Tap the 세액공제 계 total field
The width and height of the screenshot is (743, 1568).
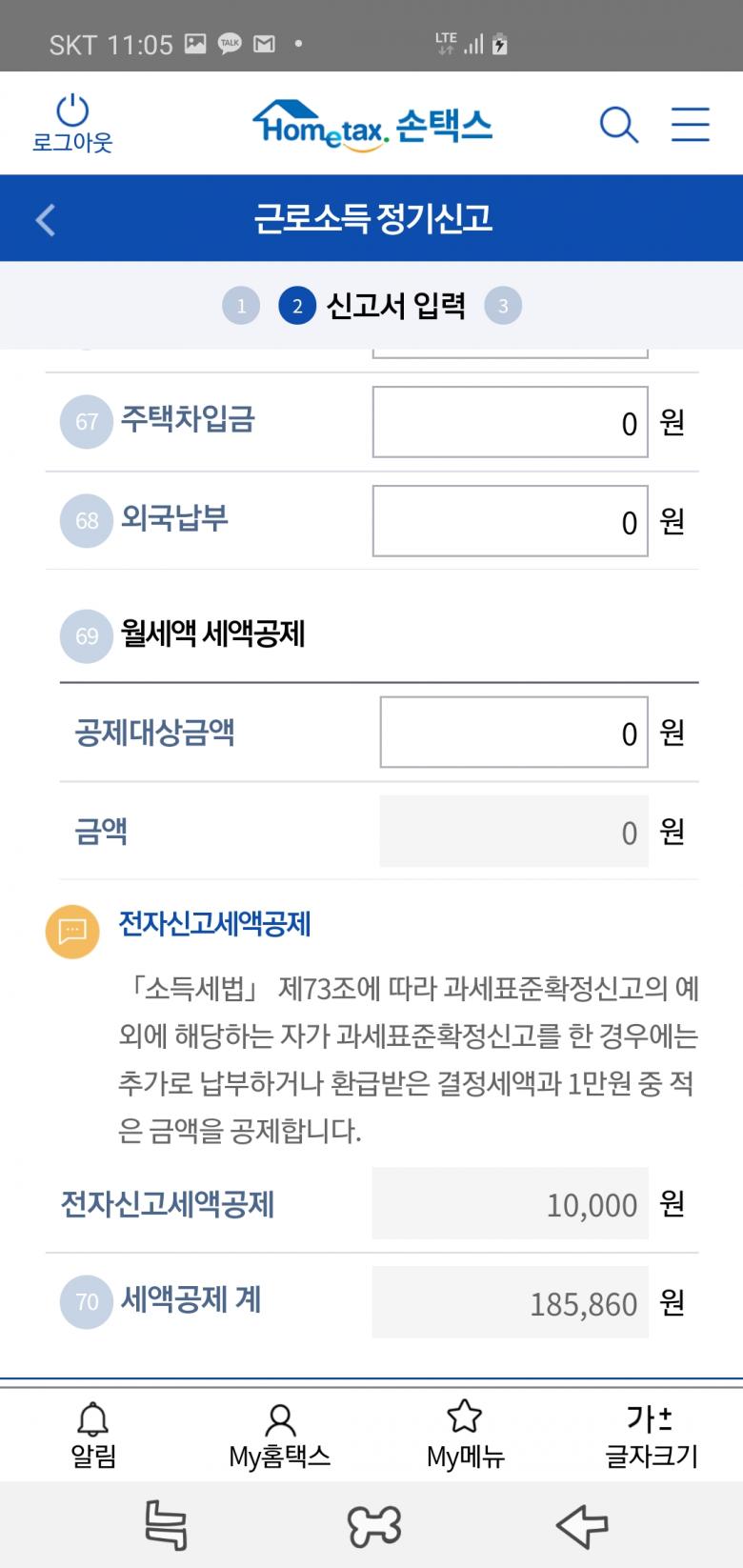(x=510, y=1302)
